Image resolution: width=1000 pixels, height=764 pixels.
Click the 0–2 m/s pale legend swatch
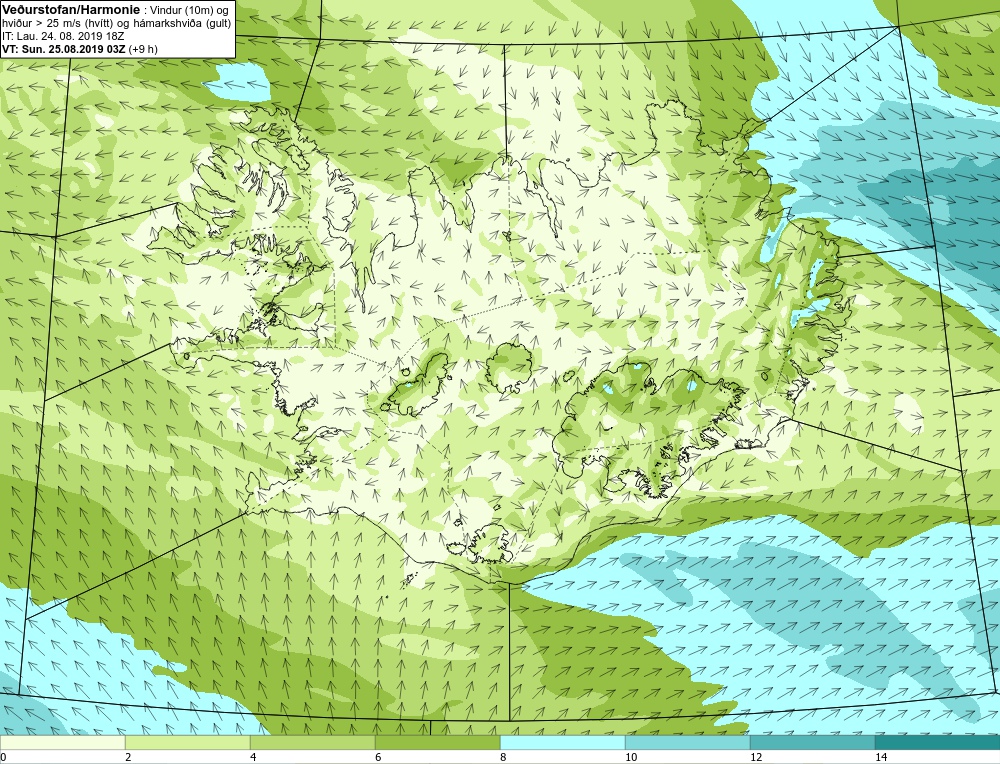62,743
